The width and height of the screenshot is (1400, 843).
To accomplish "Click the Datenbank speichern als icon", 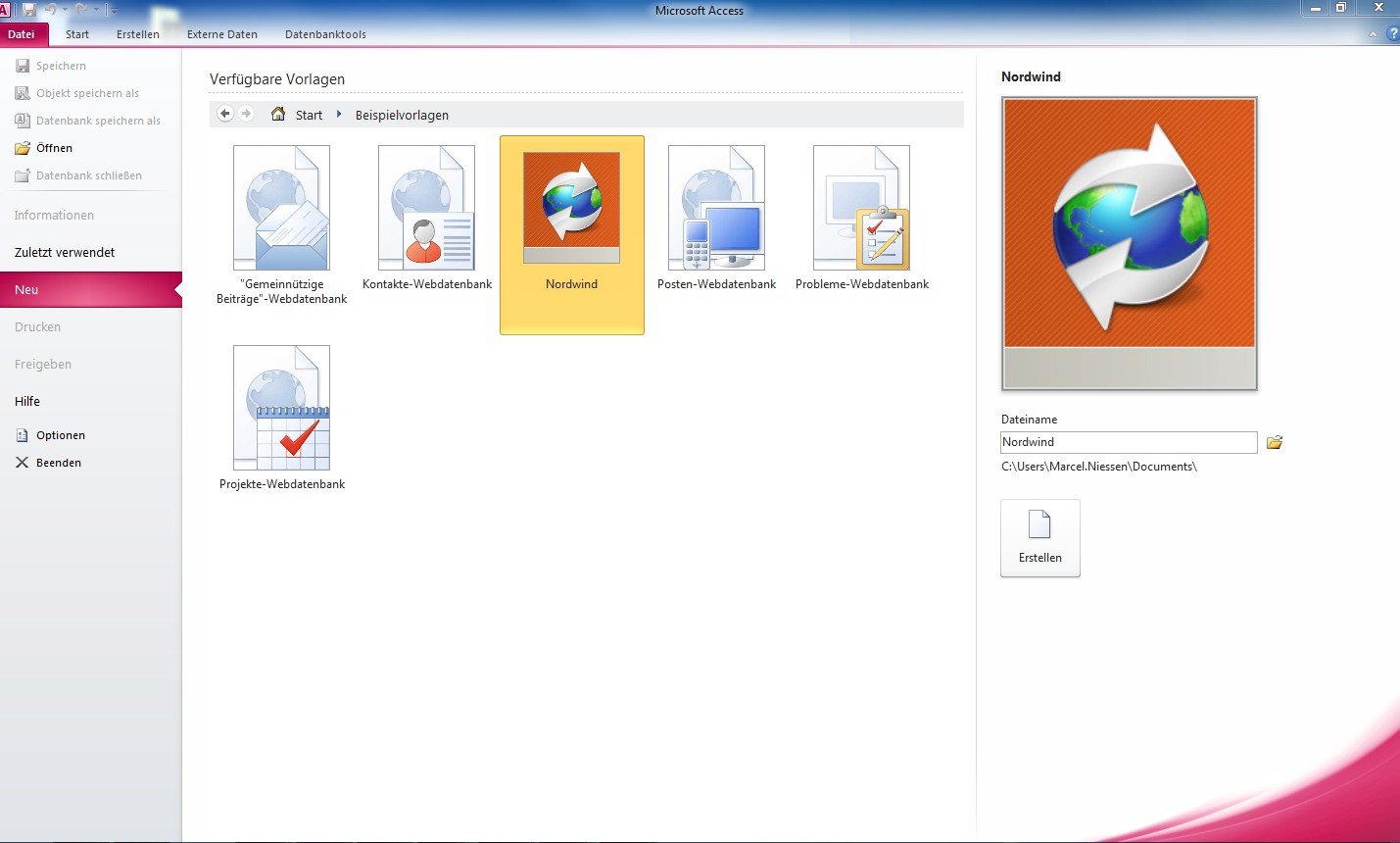I will click(x=23, y=121).
